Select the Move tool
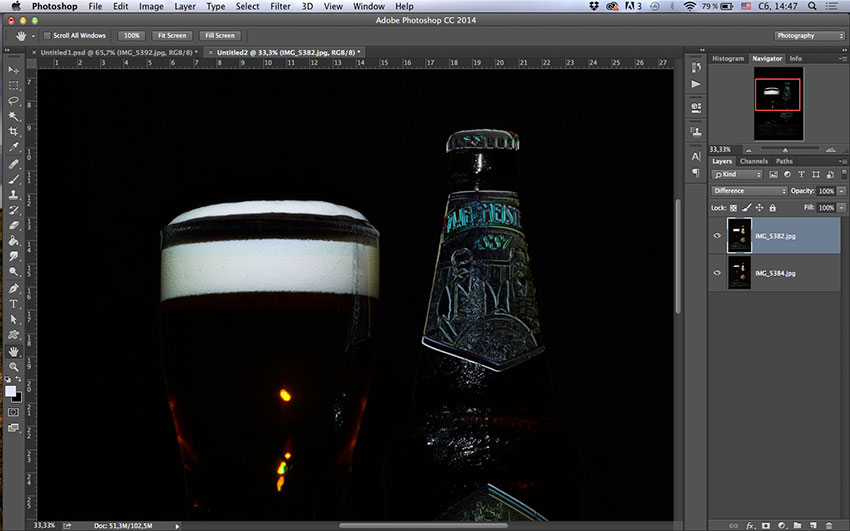 pyautogui.click(x=14, y=70)
